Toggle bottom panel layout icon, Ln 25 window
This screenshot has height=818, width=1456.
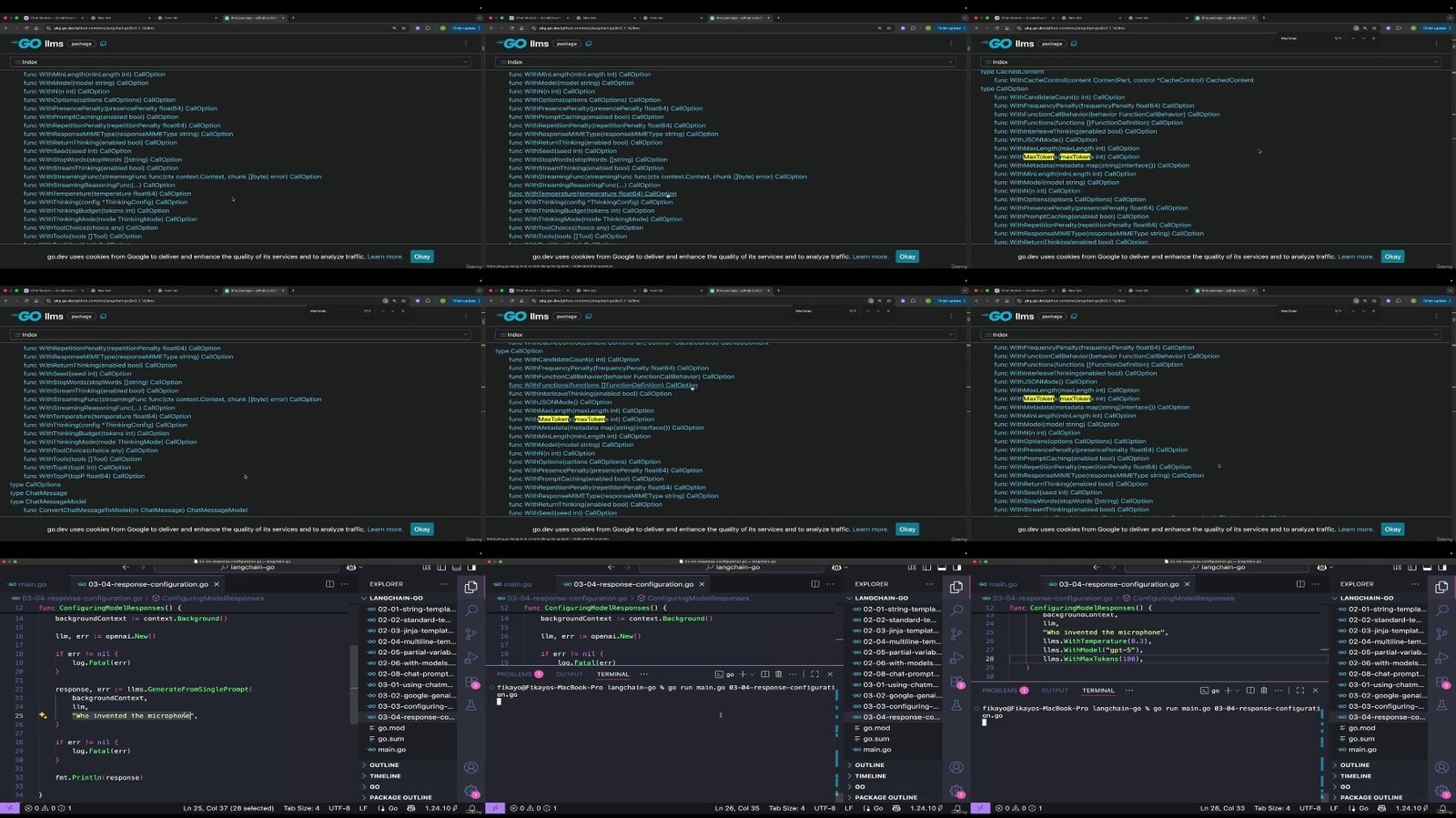tap(456, 568)
